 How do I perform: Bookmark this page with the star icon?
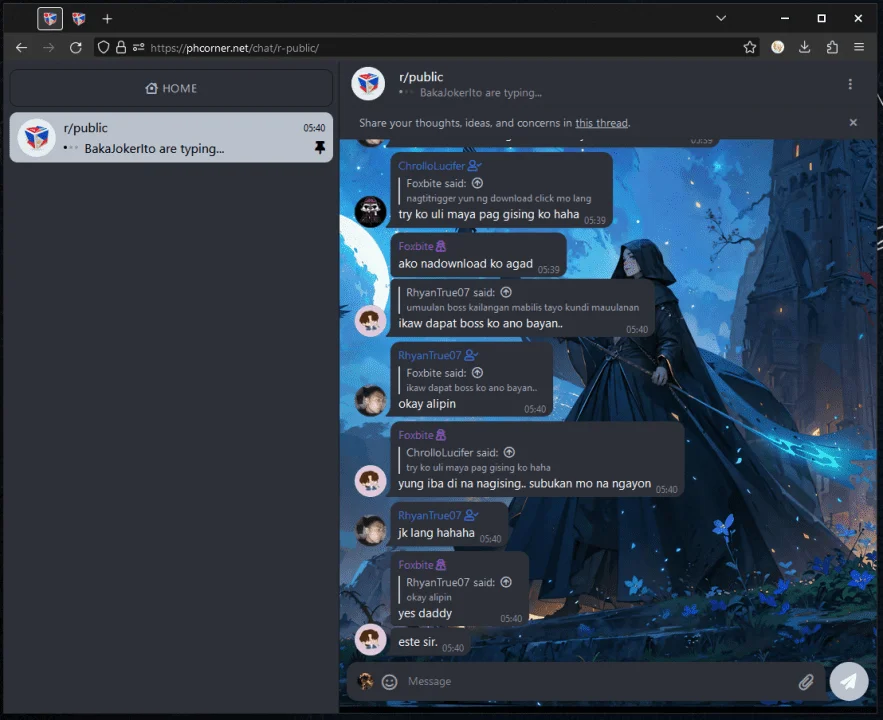(x=750, y=47)
